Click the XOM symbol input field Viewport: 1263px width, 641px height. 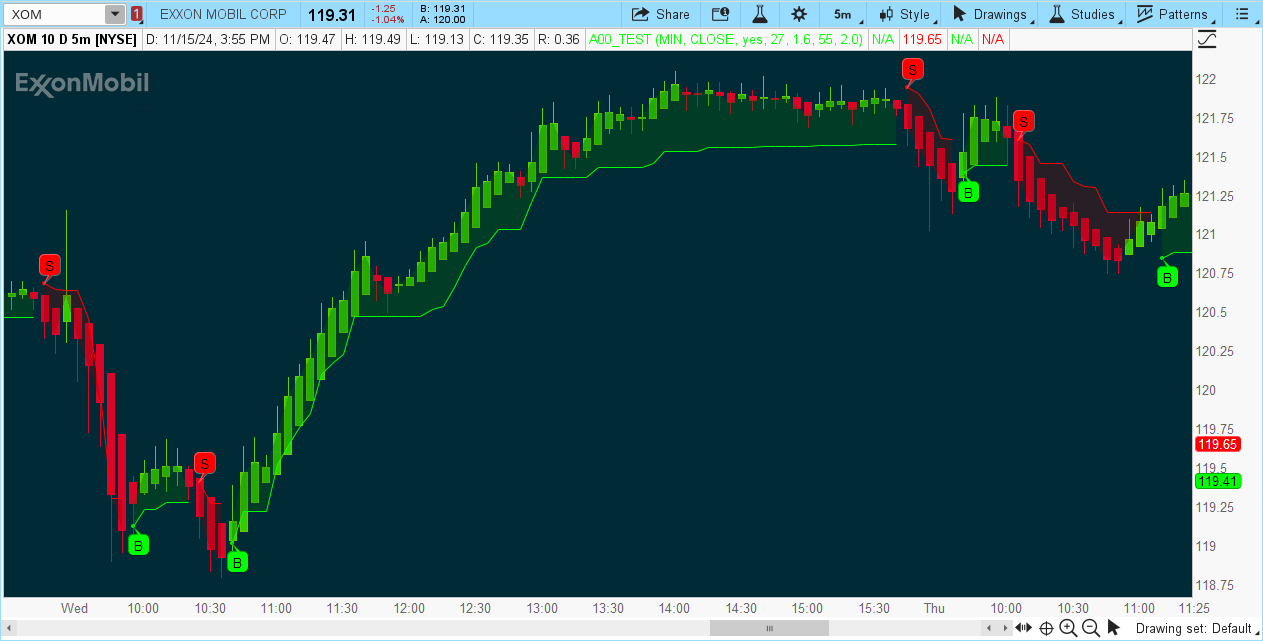[56, 14]
